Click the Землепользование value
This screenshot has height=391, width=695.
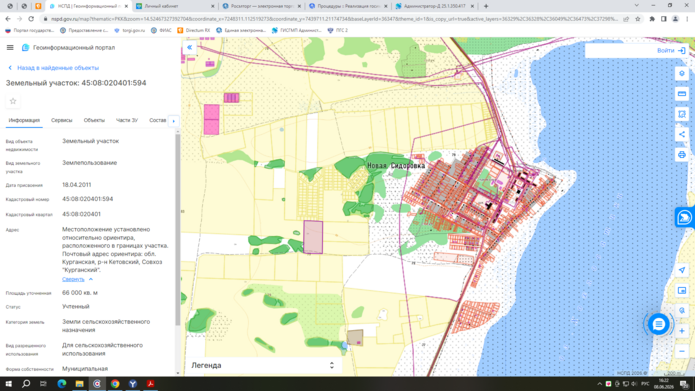pos(90,163)
